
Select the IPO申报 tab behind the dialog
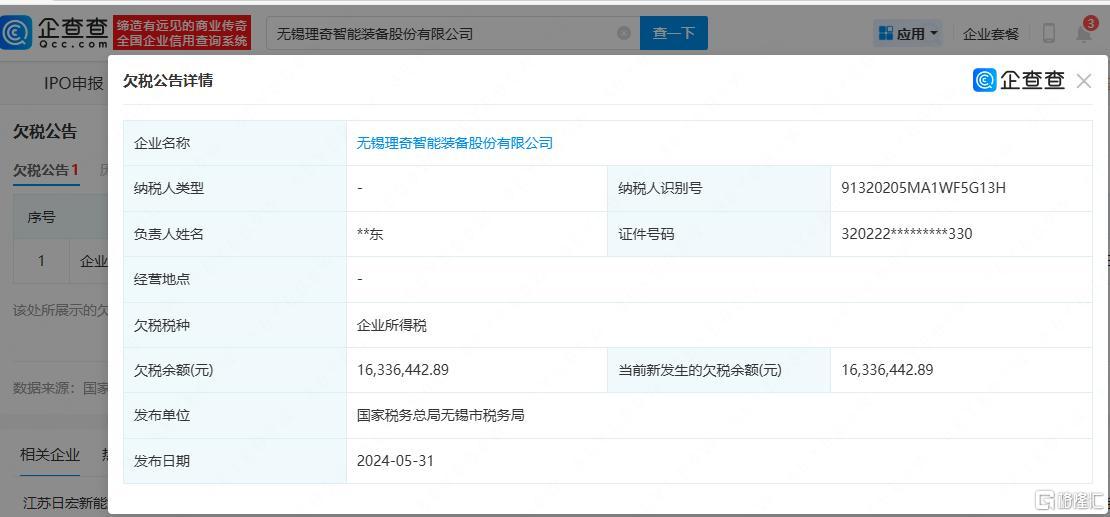[74, 83]
